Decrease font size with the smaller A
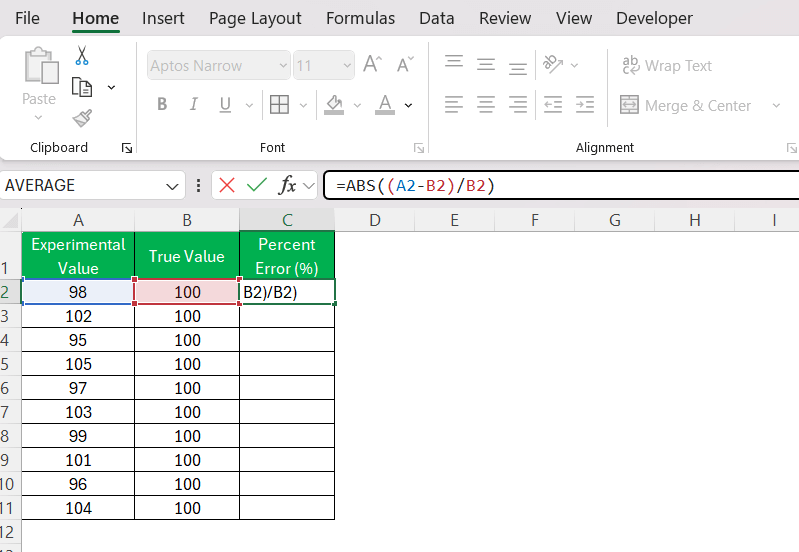The image size is (799, 552). click(x=405, y=65)
